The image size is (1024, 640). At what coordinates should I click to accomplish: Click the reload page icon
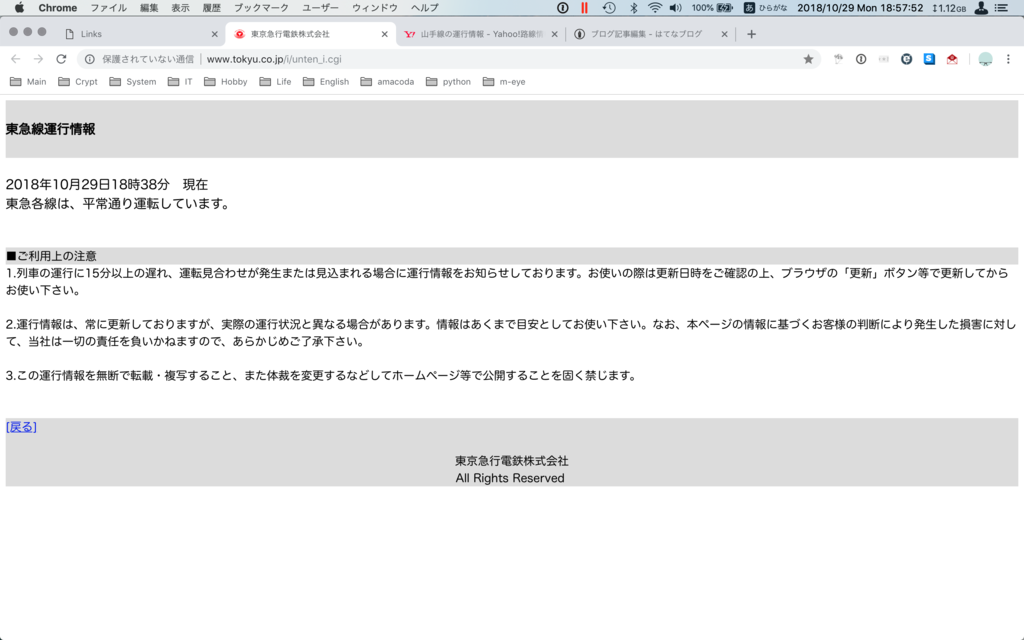coord(63,59)
